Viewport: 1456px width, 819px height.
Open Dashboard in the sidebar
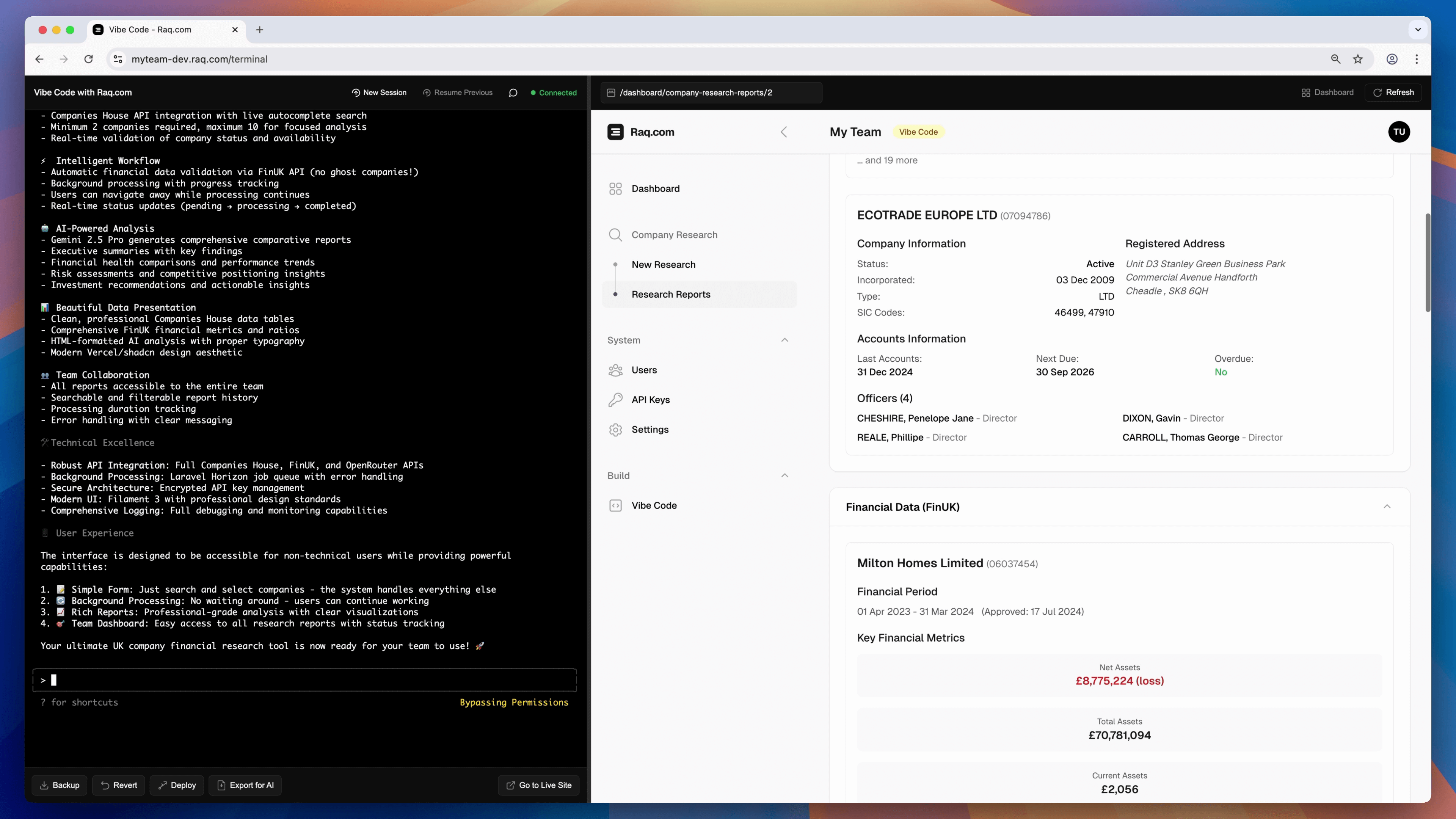699,189
